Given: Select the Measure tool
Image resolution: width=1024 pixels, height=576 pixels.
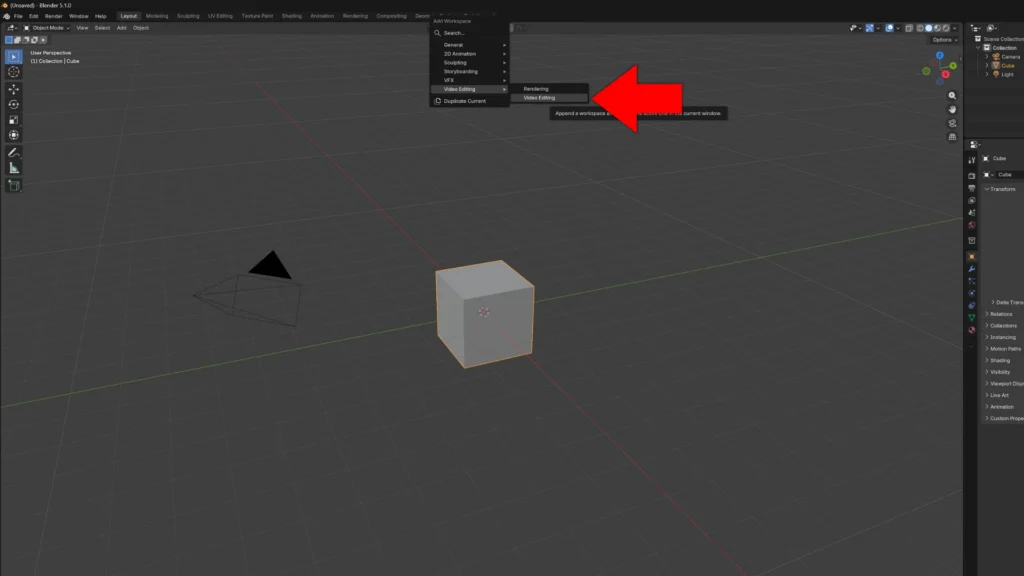Looking at the screenshot, I should tap(14, 168).
